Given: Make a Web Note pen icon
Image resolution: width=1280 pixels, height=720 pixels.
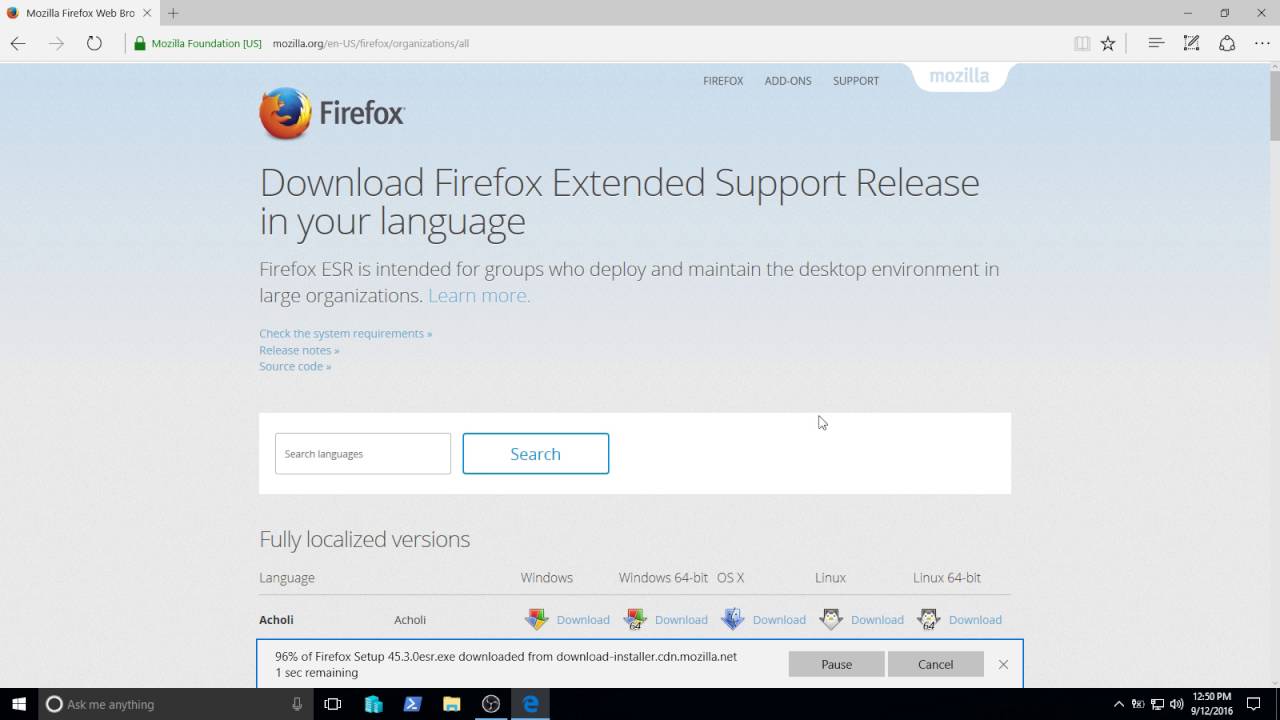Looking at the screenshot, I should point(1191,43).
